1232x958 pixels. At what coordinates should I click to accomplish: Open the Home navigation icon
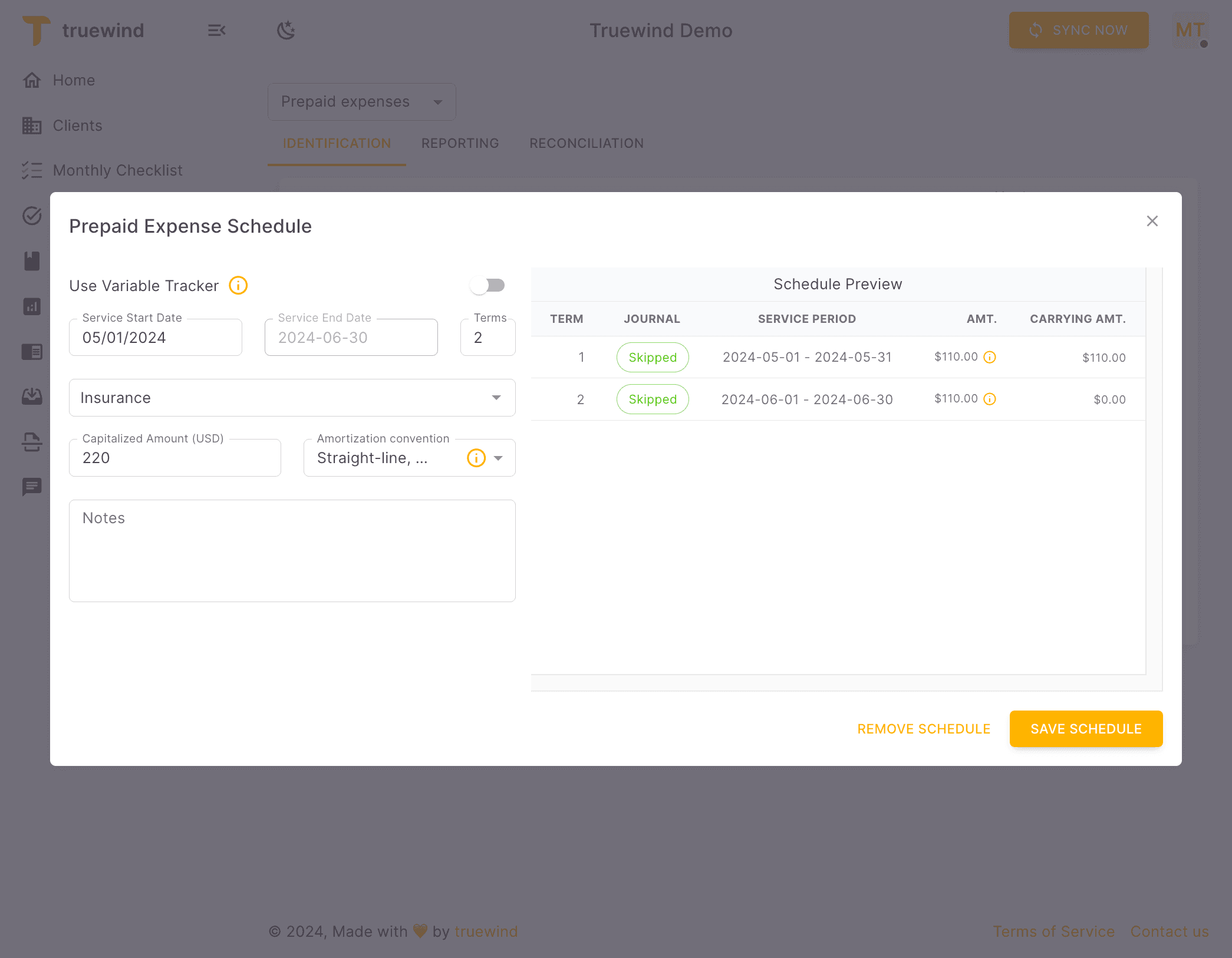click(32, 80)
